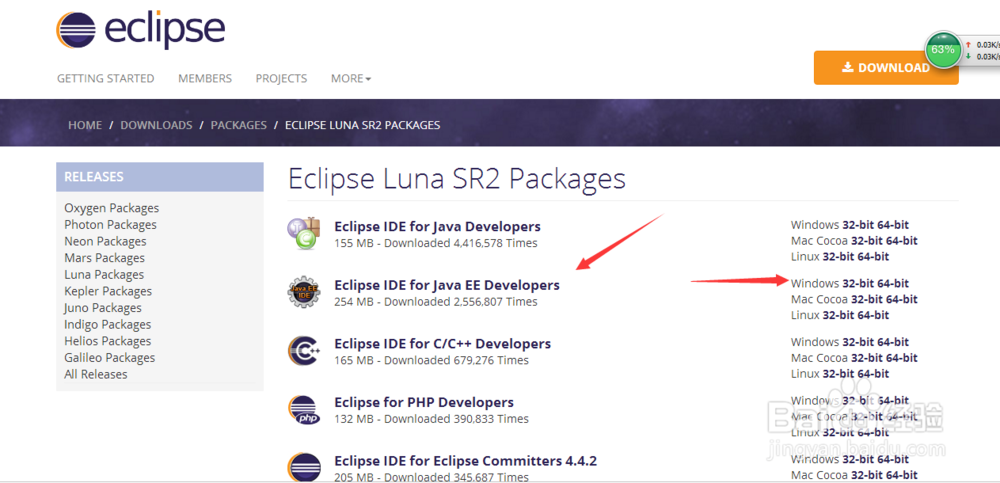This screenshot has width=1000, height=483.
Task: Click '132 MB - Downloaded 390,833 Times' text
Action: click(431, 419)
